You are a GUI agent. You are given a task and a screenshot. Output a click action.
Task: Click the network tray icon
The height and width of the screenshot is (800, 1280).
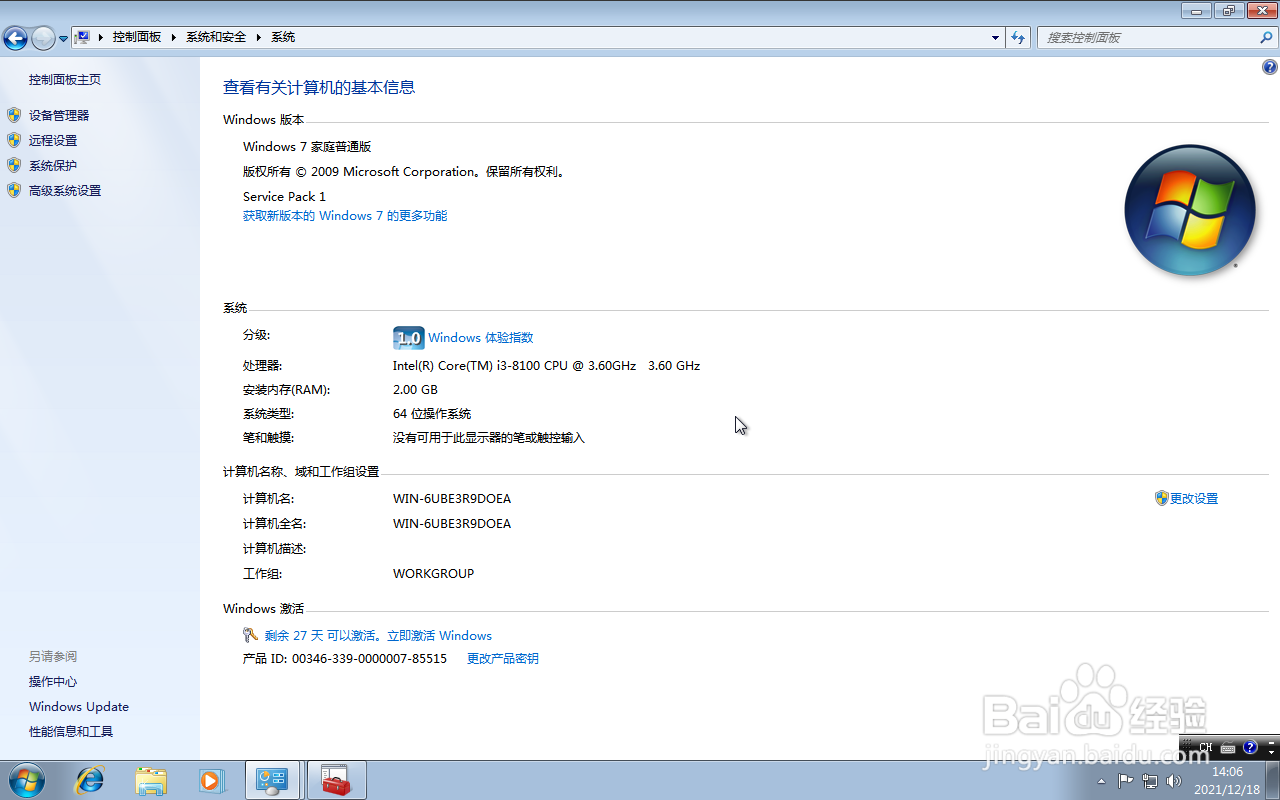tap(1150, 781)
